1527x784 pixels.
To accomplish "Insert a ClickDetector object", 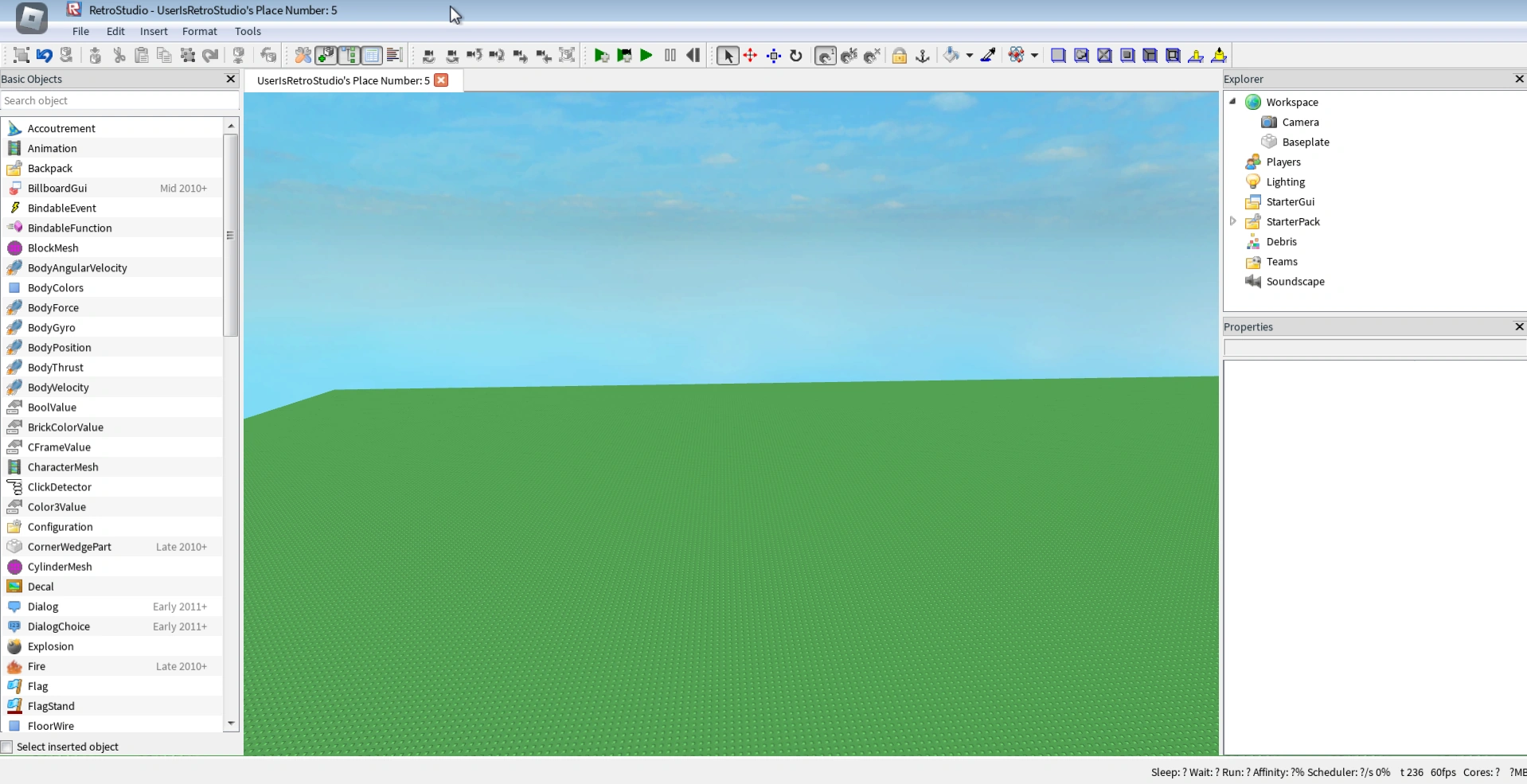I will [111, 486].
